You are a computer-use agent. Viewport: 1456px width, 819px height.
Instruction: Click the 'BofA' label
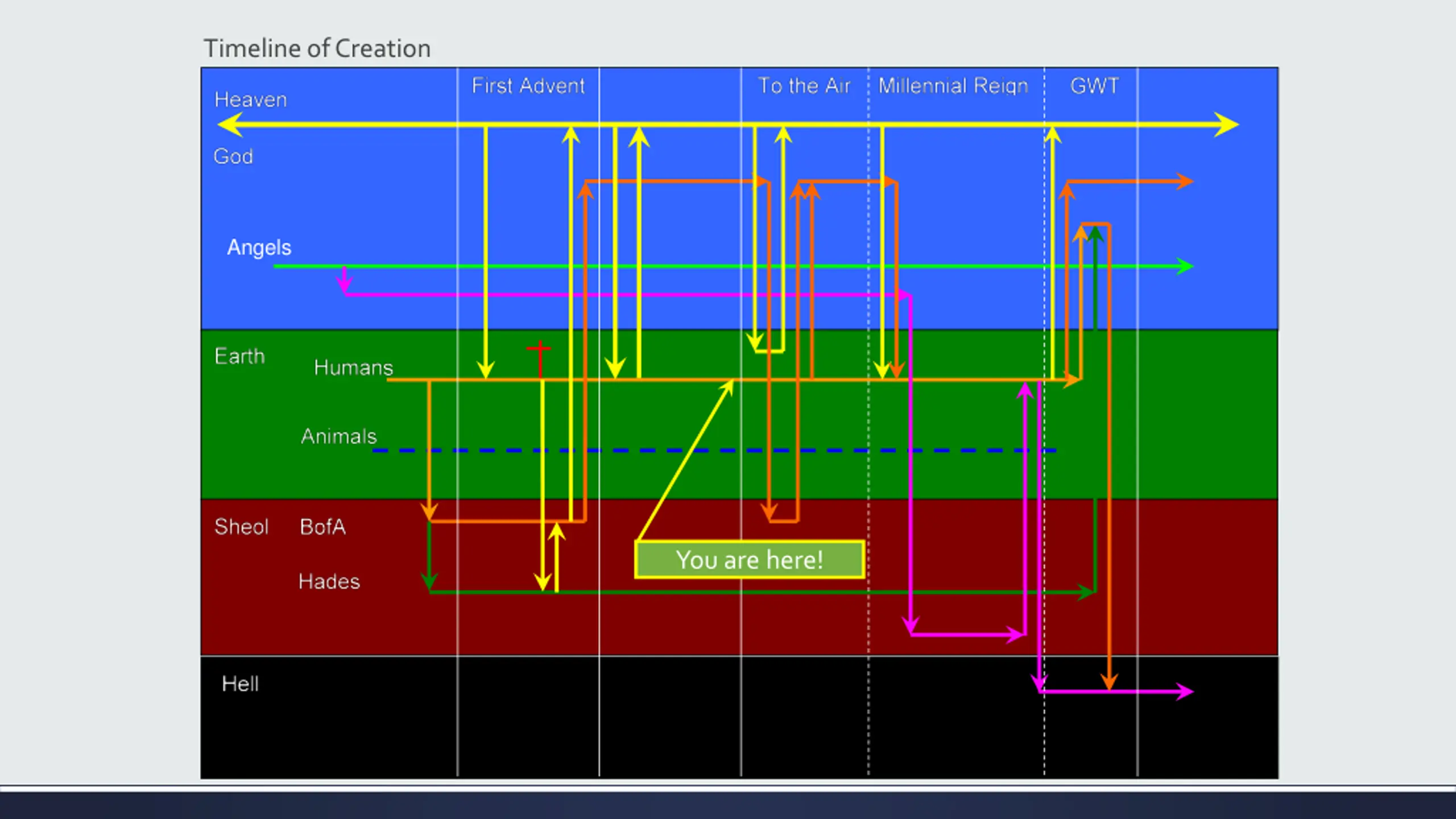coord(323,527)
